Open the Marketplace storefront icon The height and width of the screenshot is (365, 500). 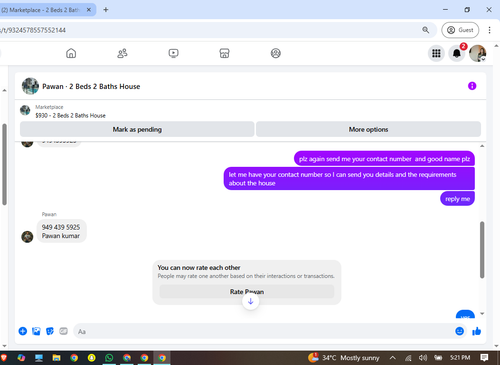click(224, 53)
